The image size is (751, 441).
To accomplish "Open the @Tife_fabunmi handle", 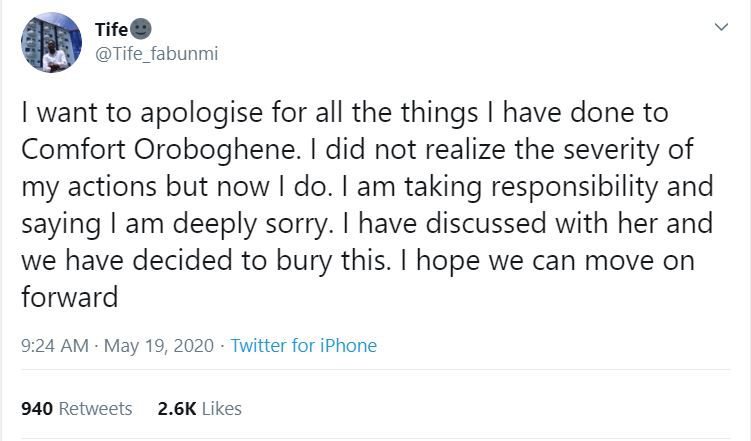I will (x=157, y=54).
